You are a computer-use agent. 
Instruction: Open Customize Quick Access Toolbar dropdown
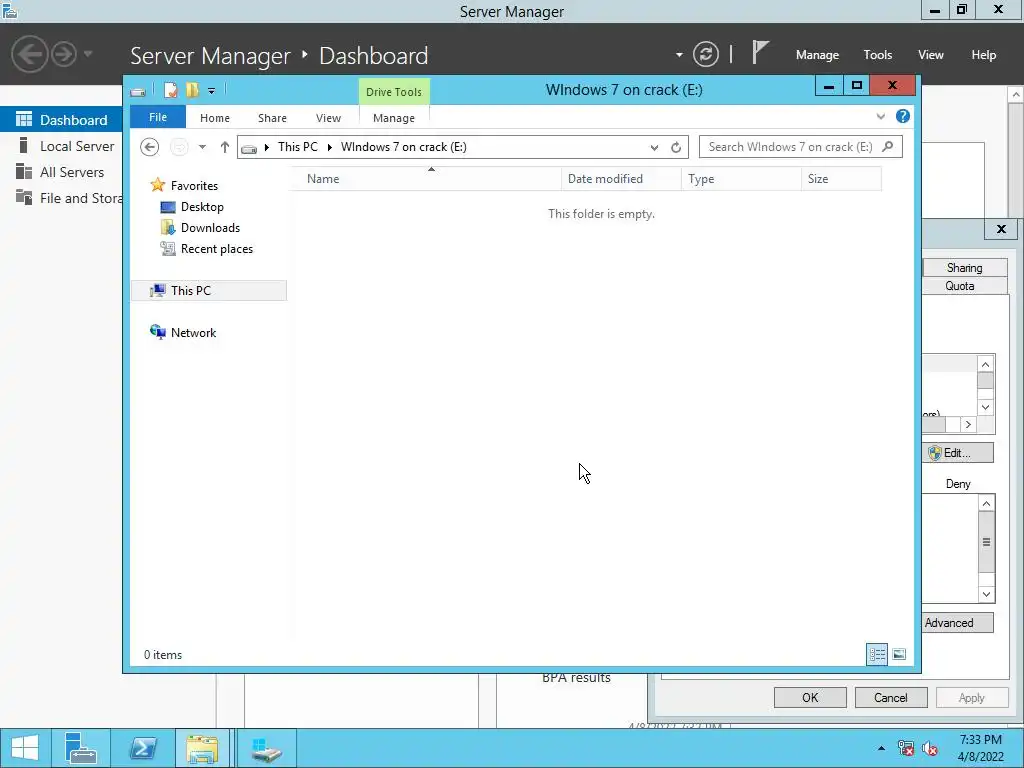(x=212, y=91)
